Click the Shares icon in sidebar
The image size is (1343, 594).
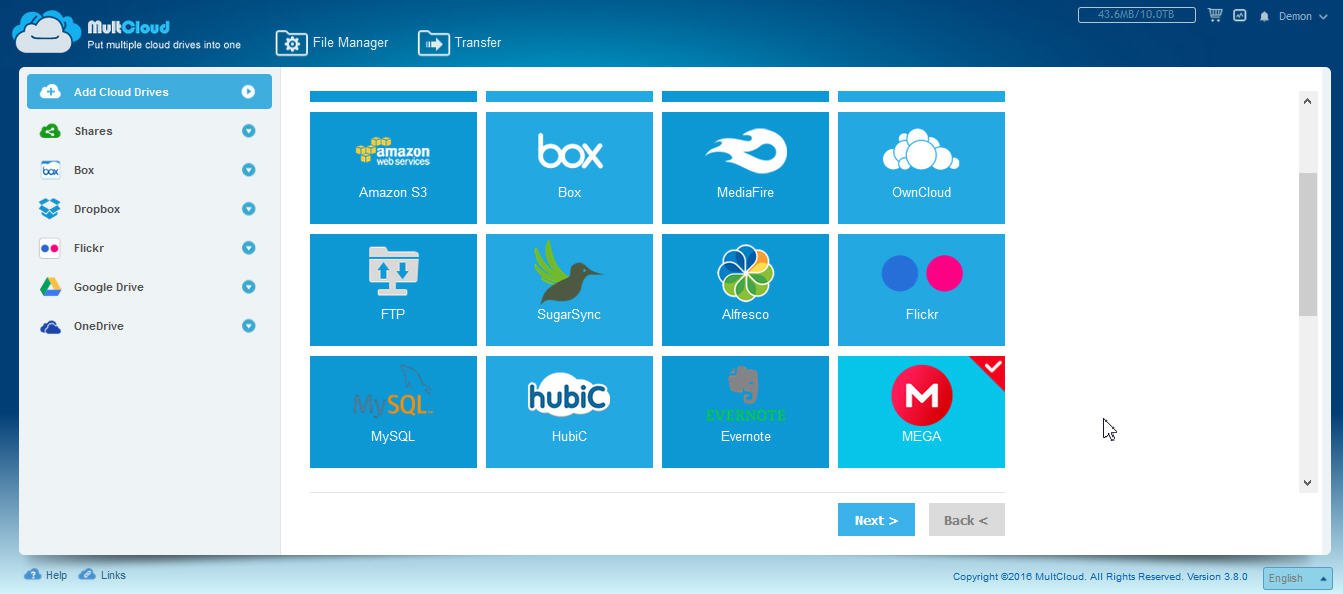50,131
